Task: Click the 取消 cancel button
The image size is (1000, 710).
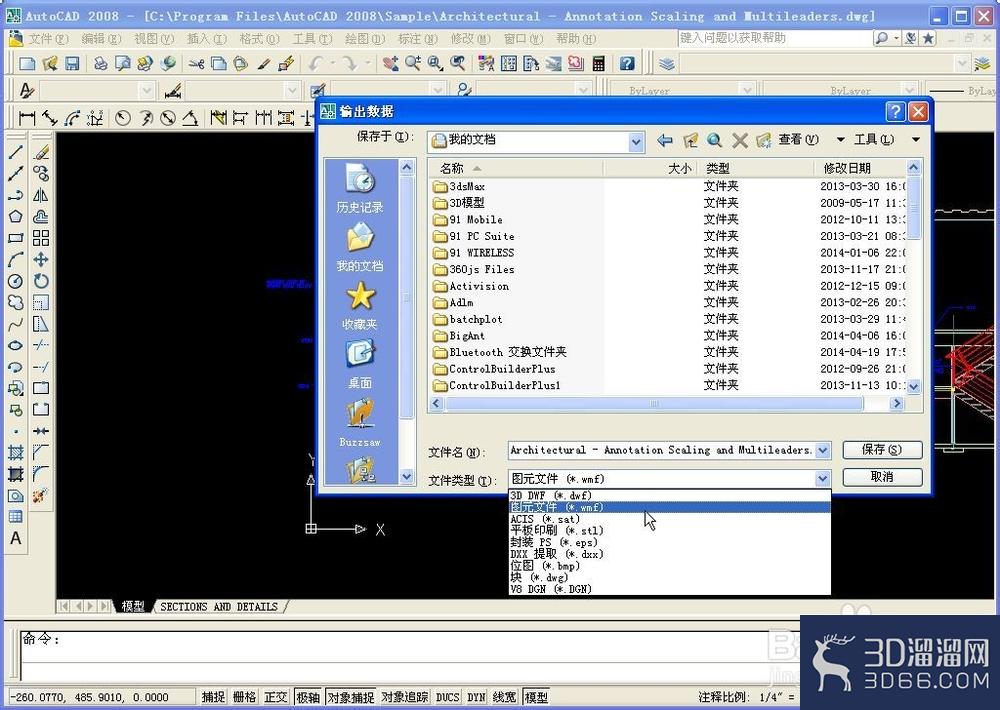Action: 882,477
